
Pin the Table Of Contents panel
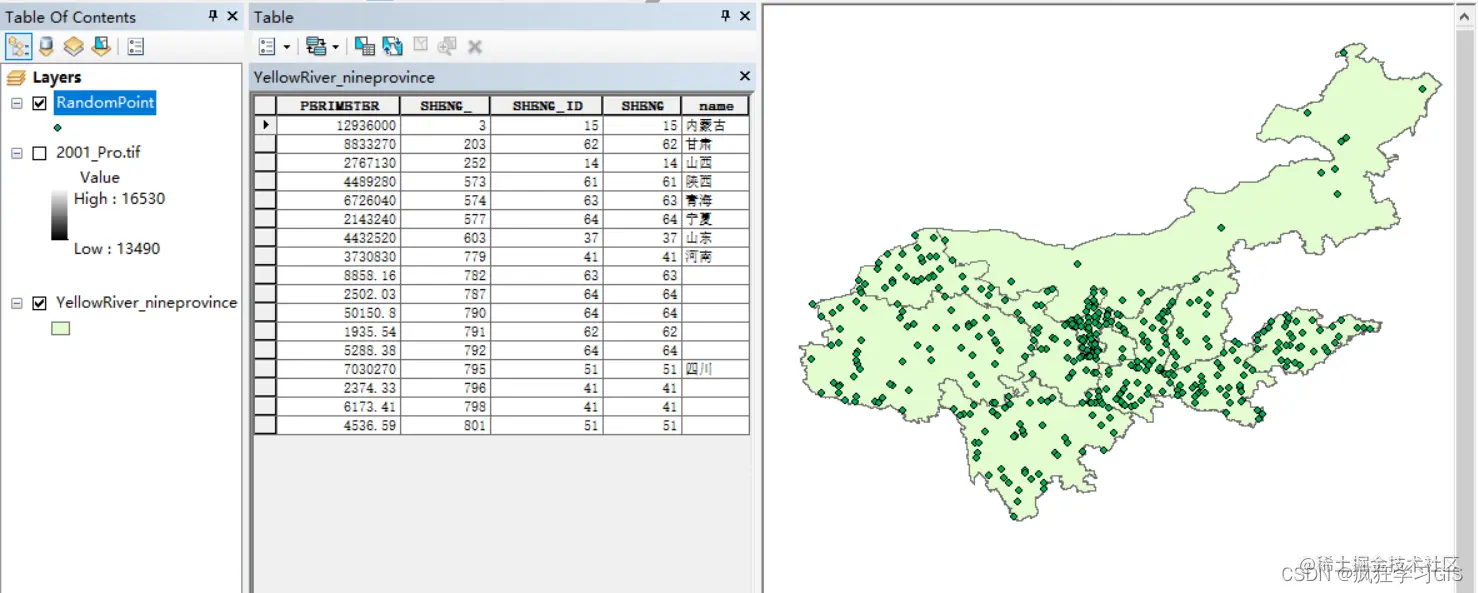pyautogui.click(x=213, y=16)
